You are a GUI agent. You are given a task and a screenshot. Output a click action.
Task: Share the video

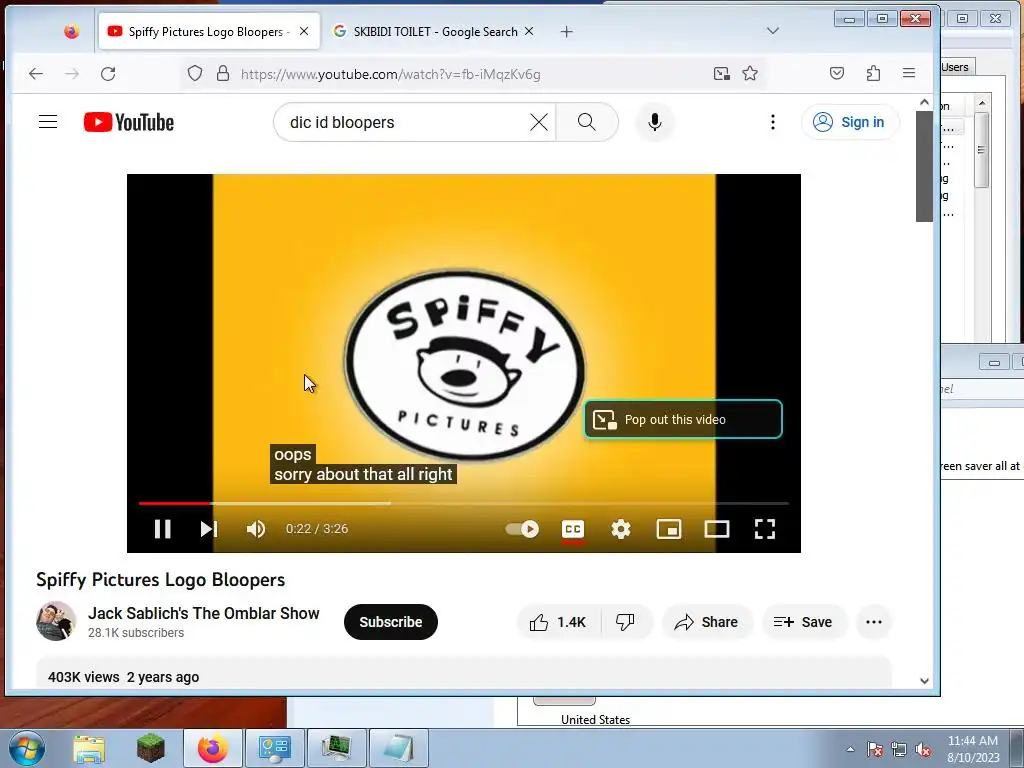point(707,622)
